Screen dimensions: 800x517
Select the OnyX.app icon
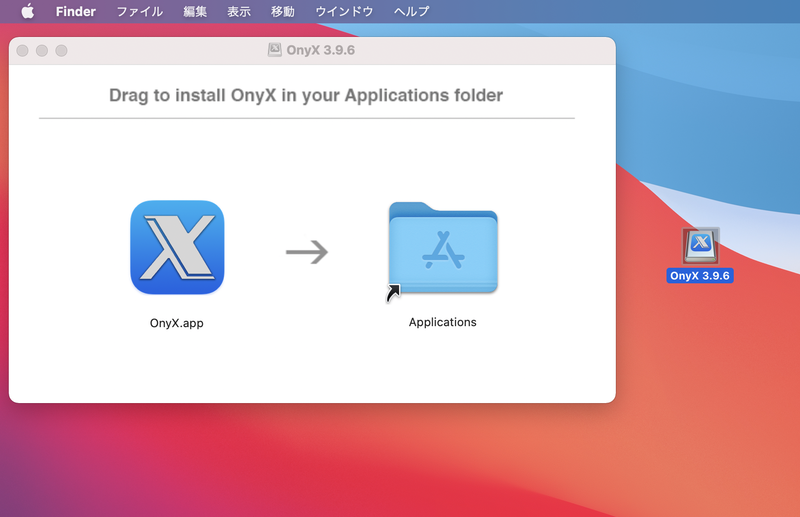click(177, 247)
